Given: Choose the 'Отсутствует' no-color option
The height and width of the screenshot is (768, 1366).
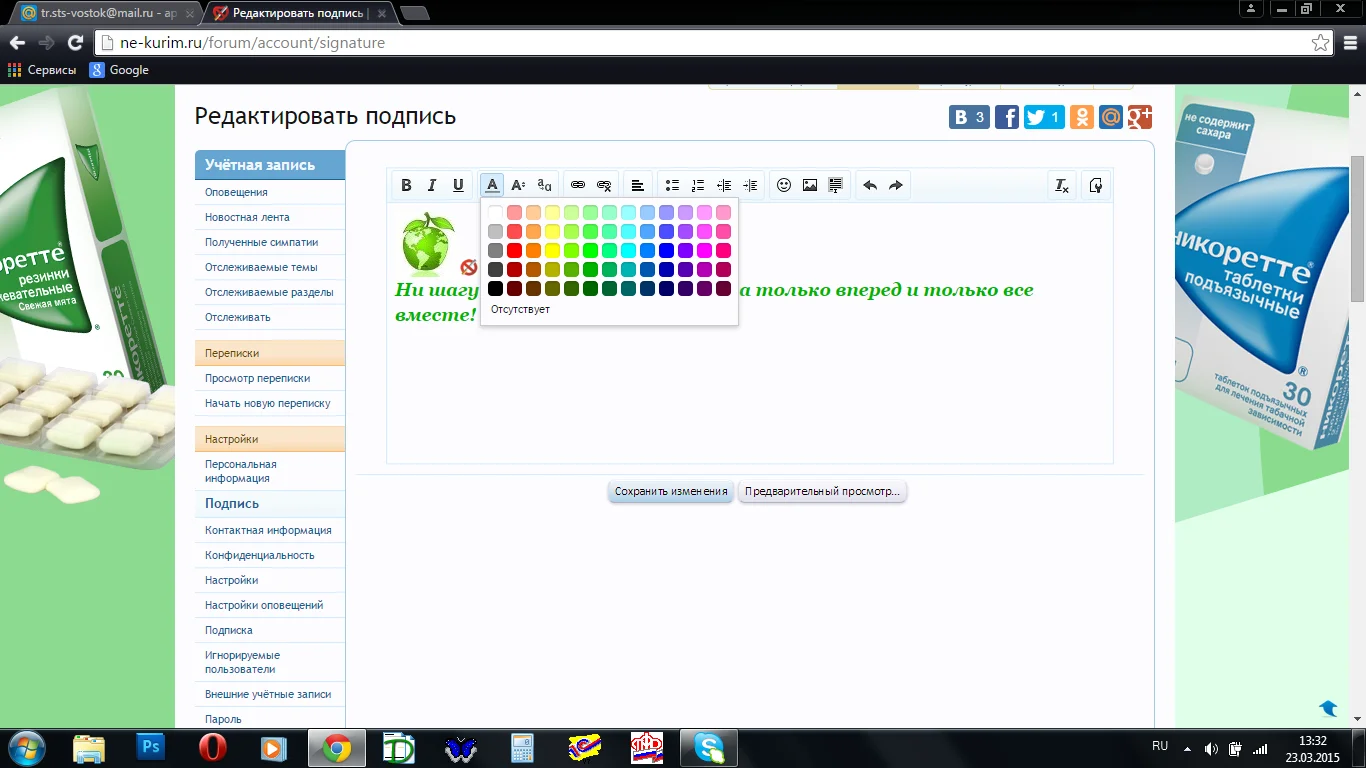Looking at the screenshot, I should 520,309.
